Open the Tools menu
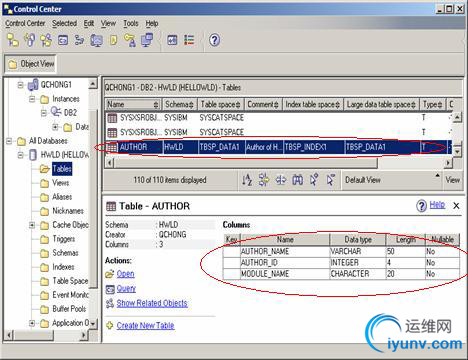The image size is (468, 360). point(131,23)
